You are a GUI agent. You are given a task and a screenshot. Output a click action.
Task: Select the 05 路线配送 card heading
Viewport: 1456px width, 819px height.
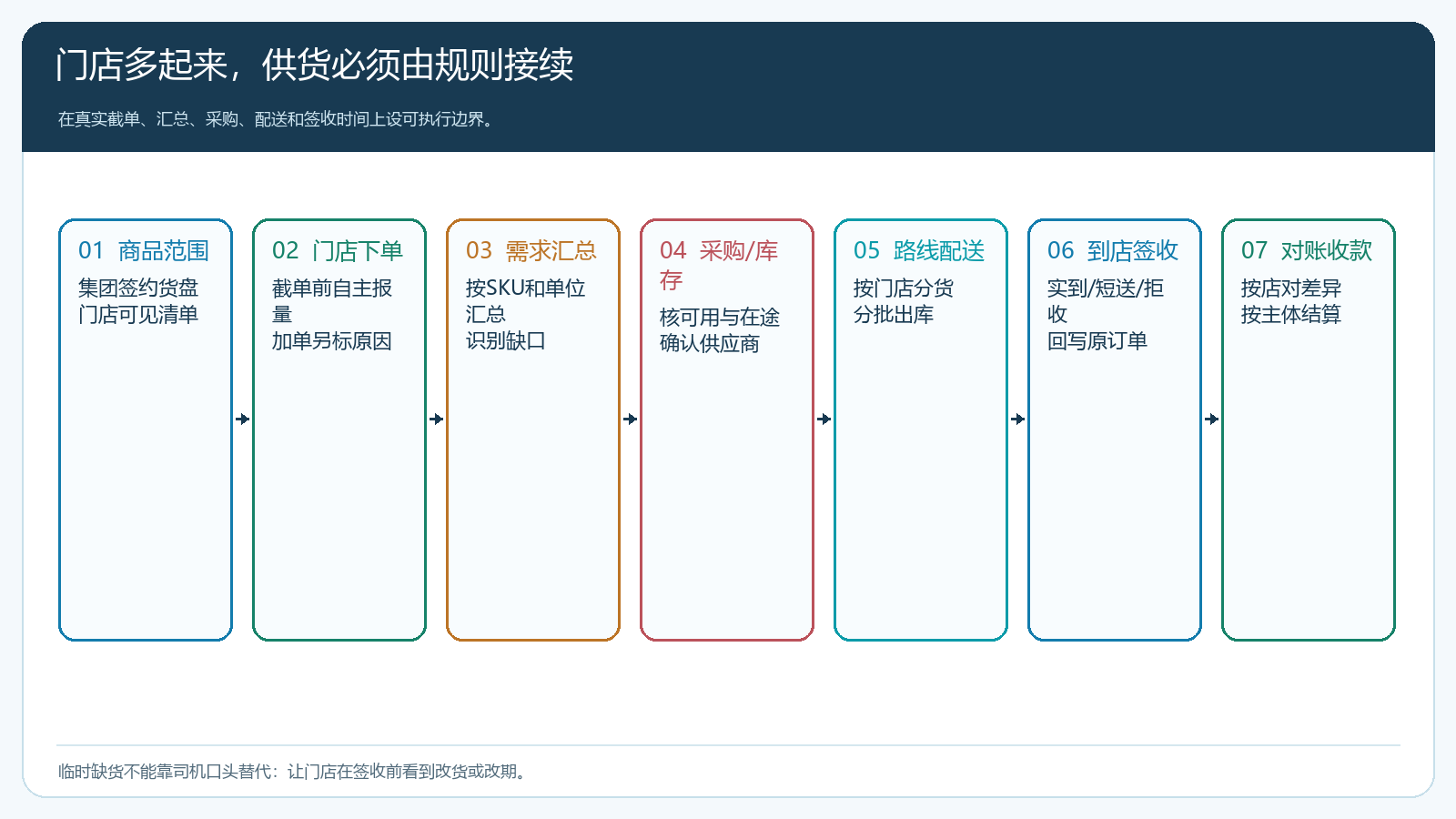[x=919, y=251]
